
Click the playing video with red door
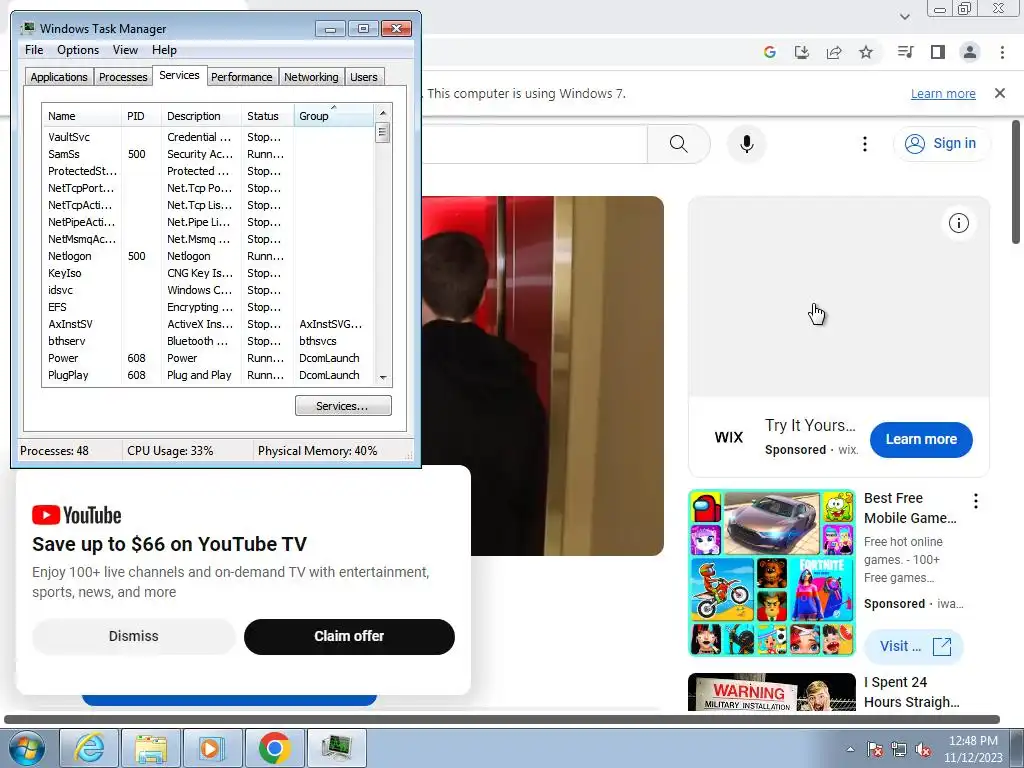[x=543, y=376]
